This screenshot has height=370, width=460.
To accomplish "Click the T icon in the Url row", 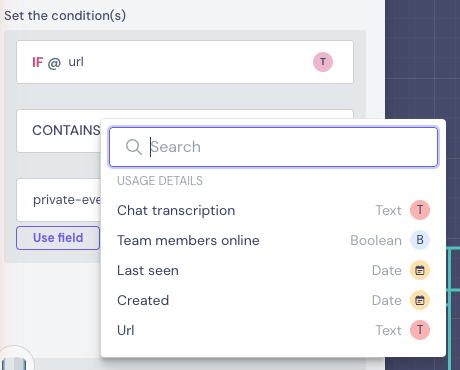I will 420,330.
